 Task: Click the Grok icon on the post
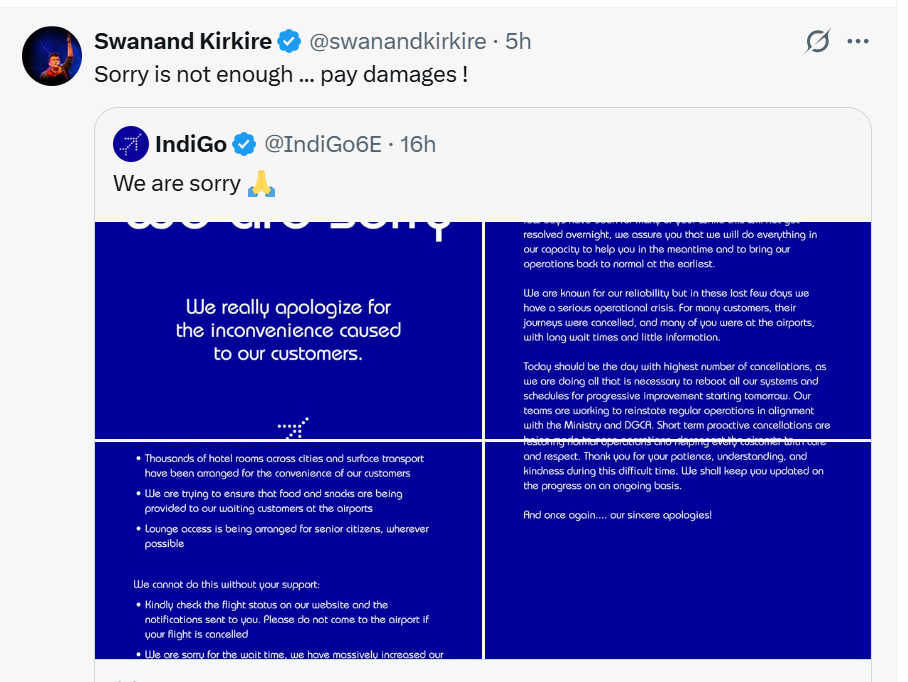click(x=817, y=42)
